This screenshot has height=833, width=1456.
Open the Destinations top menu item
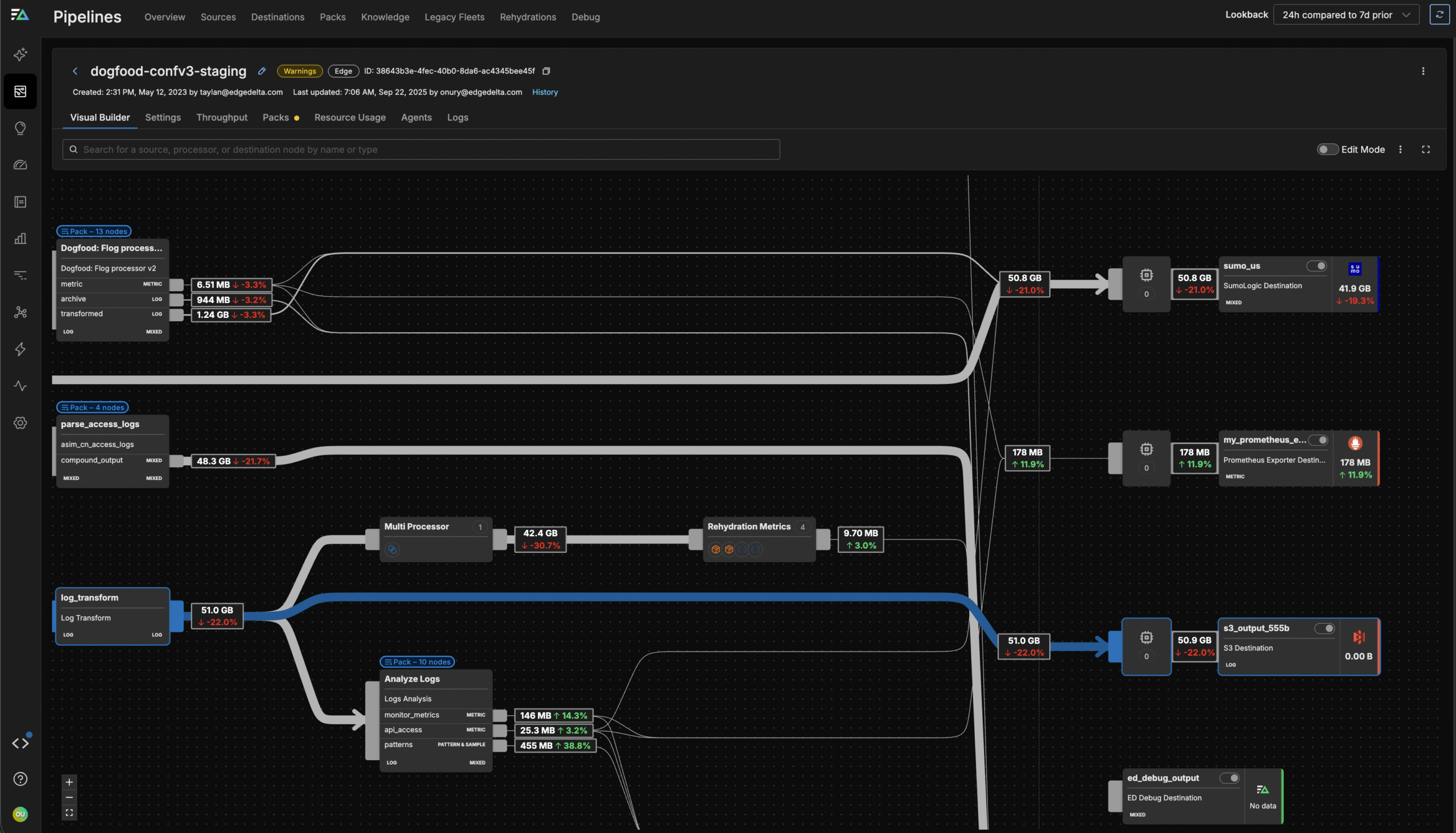click(278, 17)
